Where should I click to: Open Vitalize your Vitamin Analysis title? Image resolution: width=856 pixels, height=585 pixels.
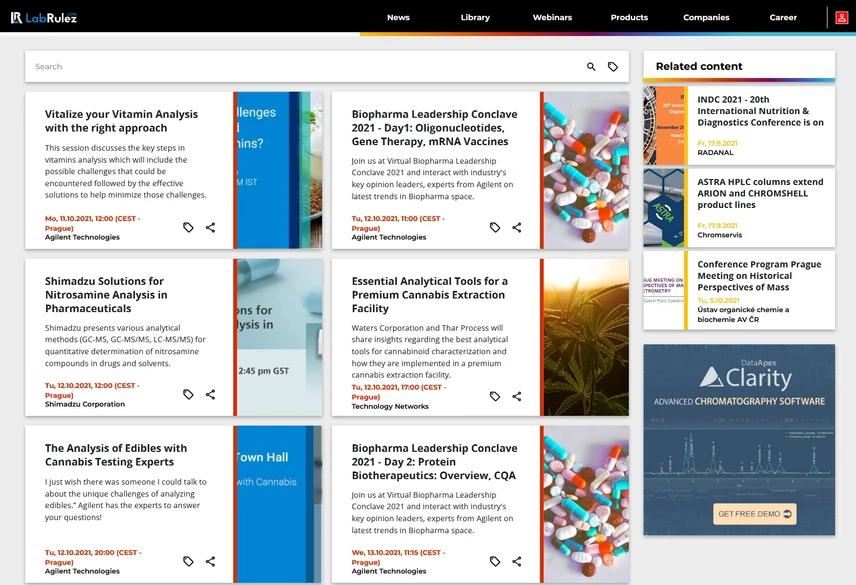[121, 121]
